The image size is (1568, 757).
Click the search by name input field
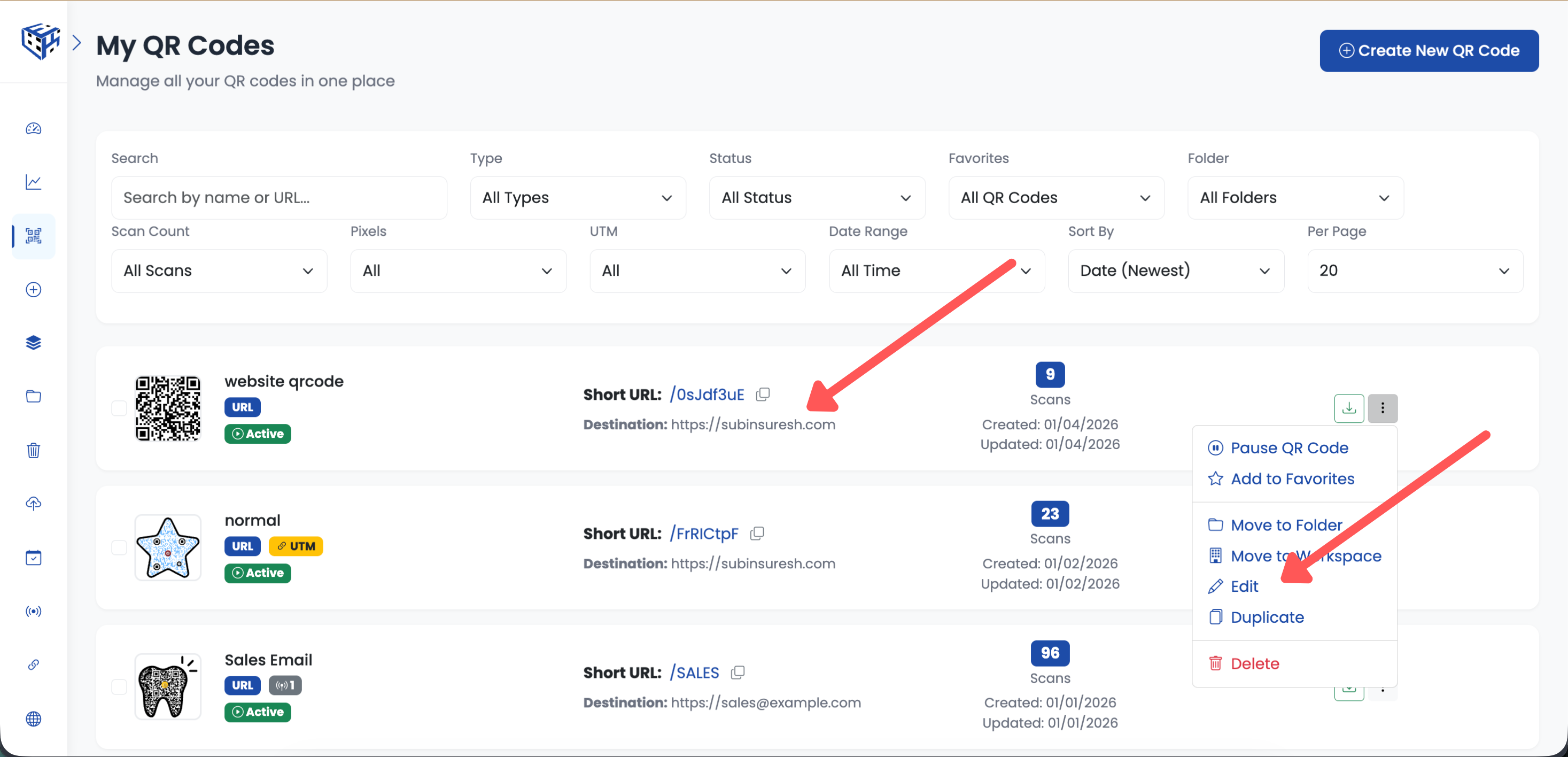coord(279,198)
